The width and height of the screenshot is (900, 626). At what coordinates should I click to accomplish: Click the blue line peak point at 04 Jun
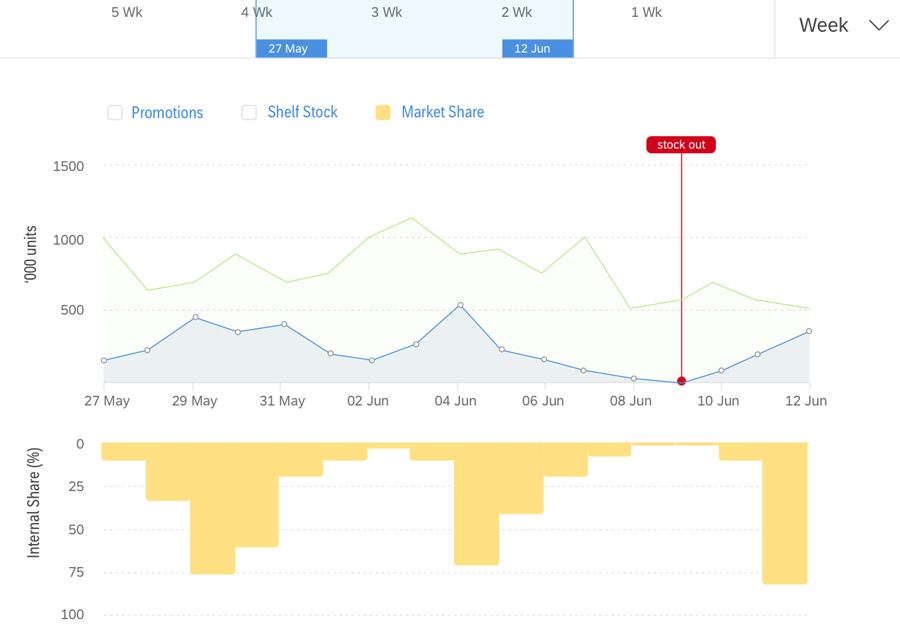pyautogui.click(x=460, y=305)
